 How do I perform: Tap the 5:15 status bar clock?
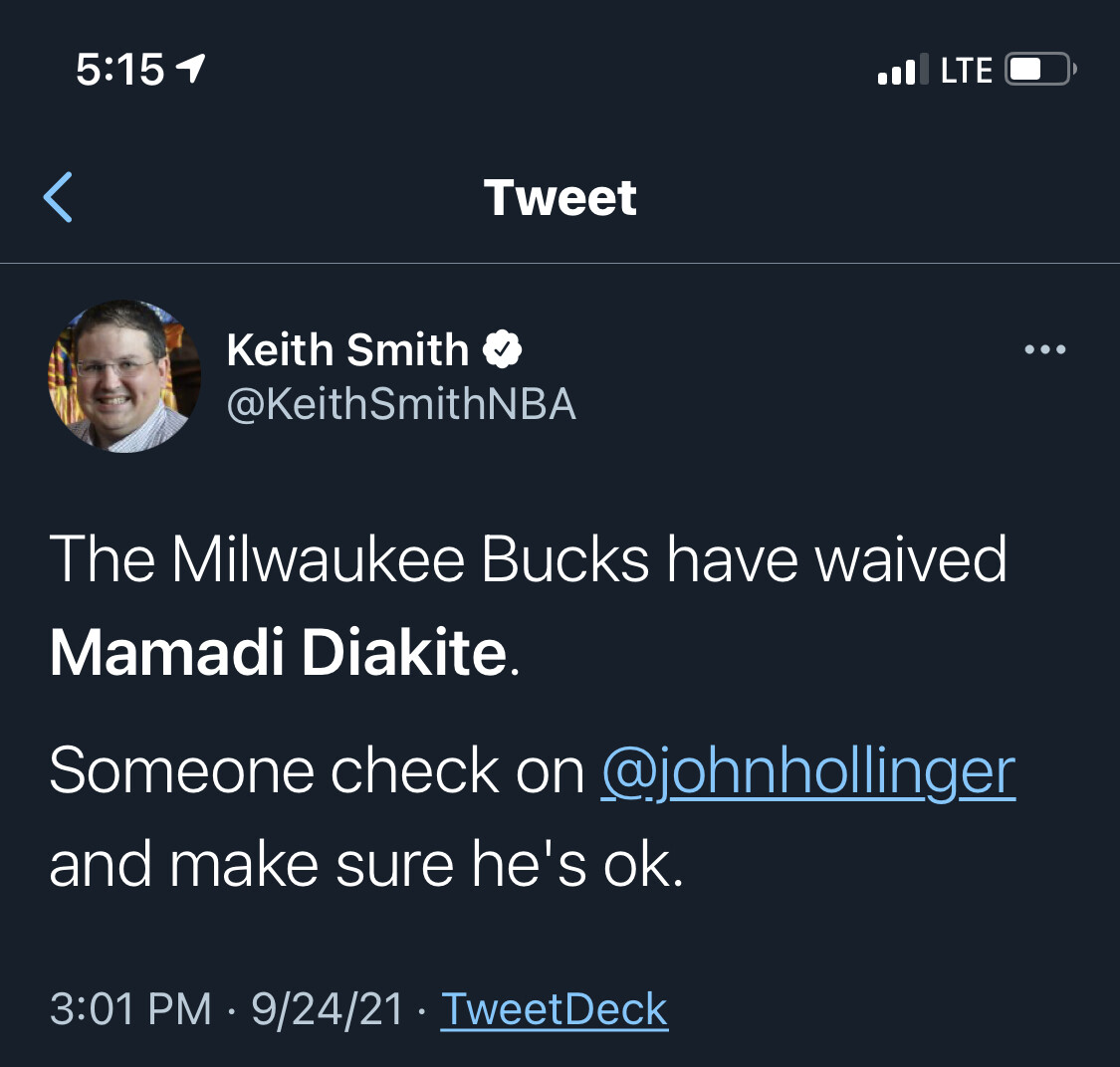click(119, 70)
